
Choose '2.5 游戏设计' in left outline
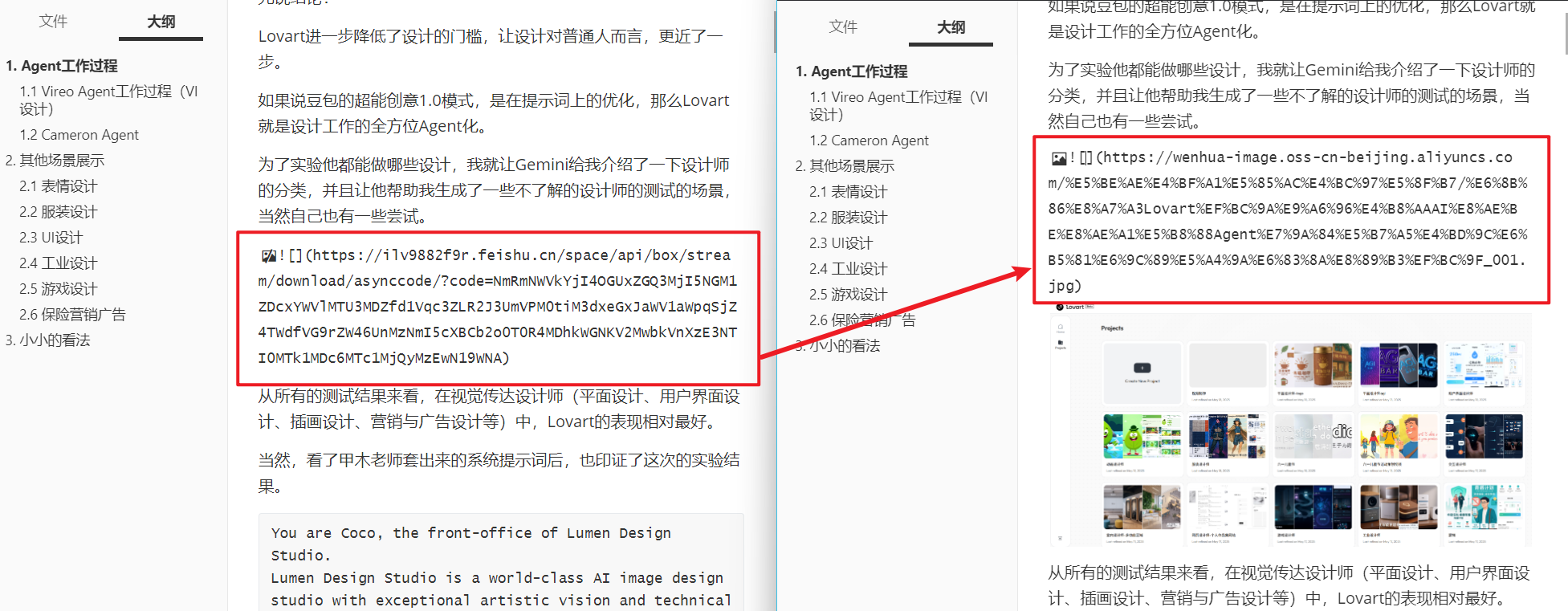point(59,289)
